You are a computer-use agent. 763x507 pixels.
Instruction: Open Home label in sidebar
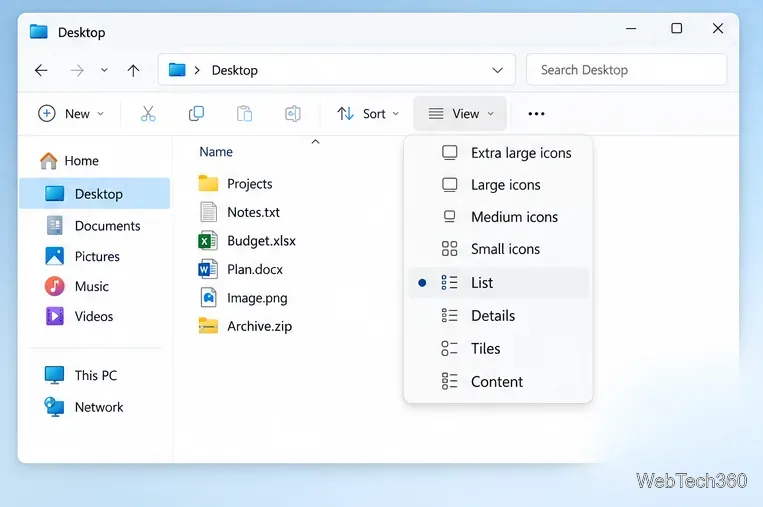click(x=82, y=161)
